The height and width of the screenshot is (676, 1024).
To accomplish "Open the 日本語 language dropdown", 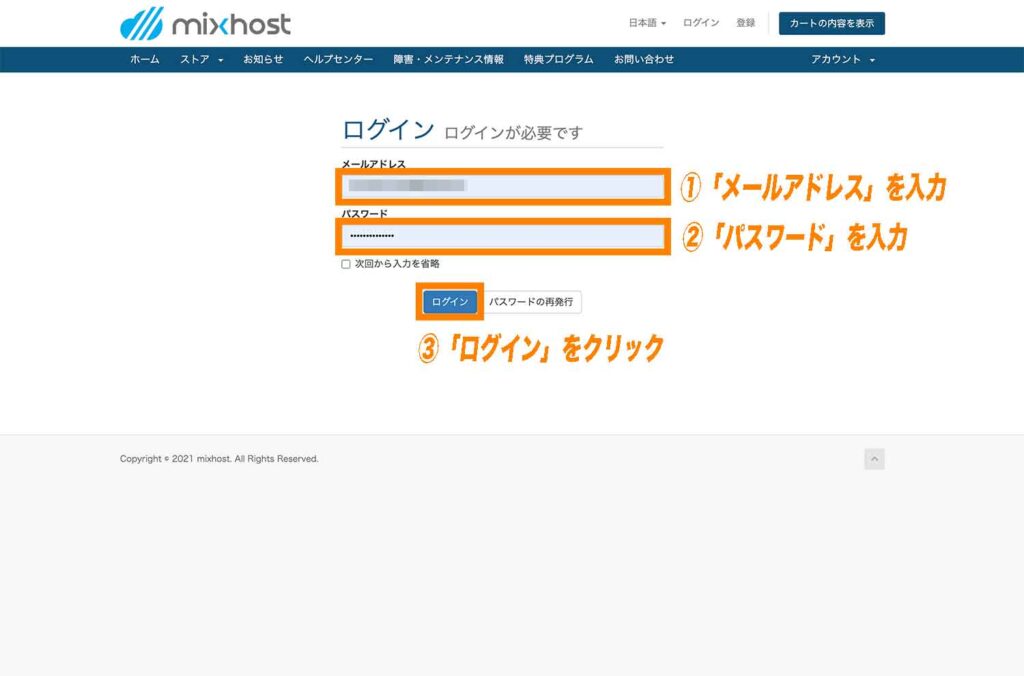I will tap(646, 23).
